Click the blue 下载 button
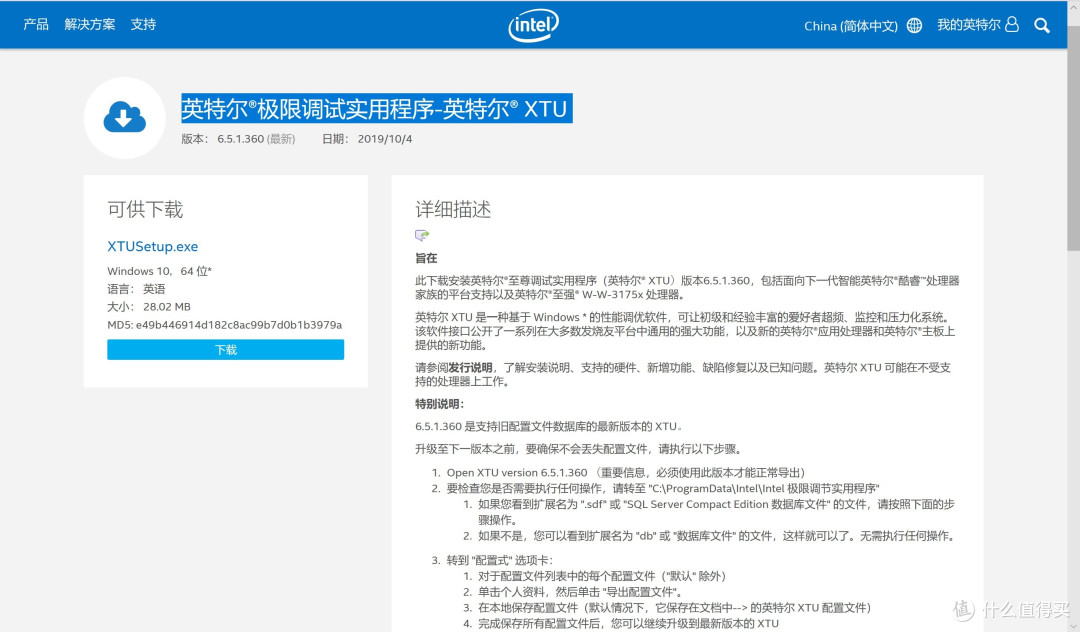This screenshot has width=1080, height=632. click(x=225, y=350)
